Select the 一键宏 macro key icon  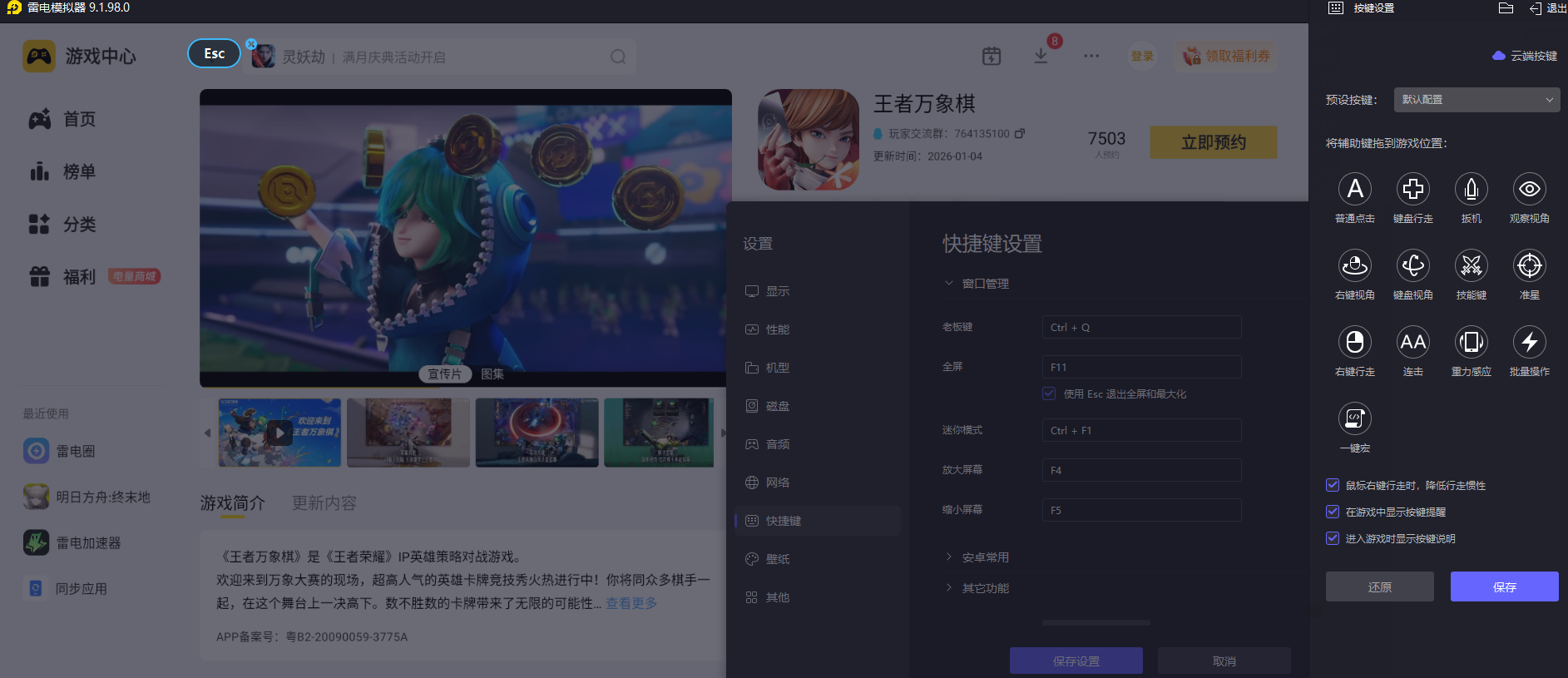point(1354,418)
